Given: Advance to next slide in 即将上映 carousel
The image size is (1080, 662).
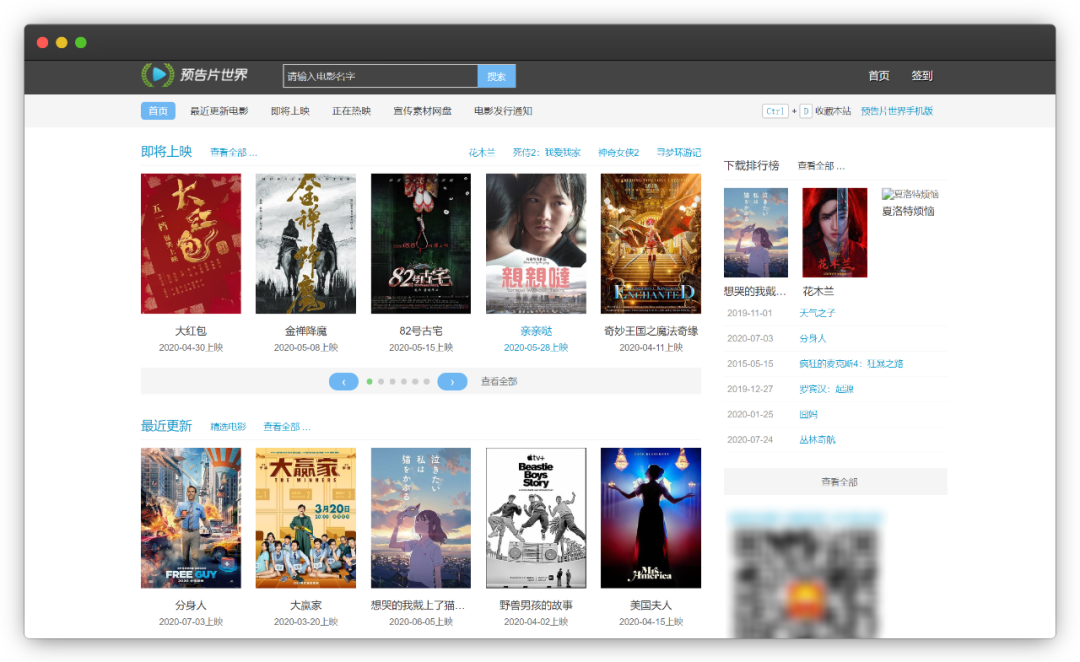Looking at the screenshot, I should click(x=453, y=382).
